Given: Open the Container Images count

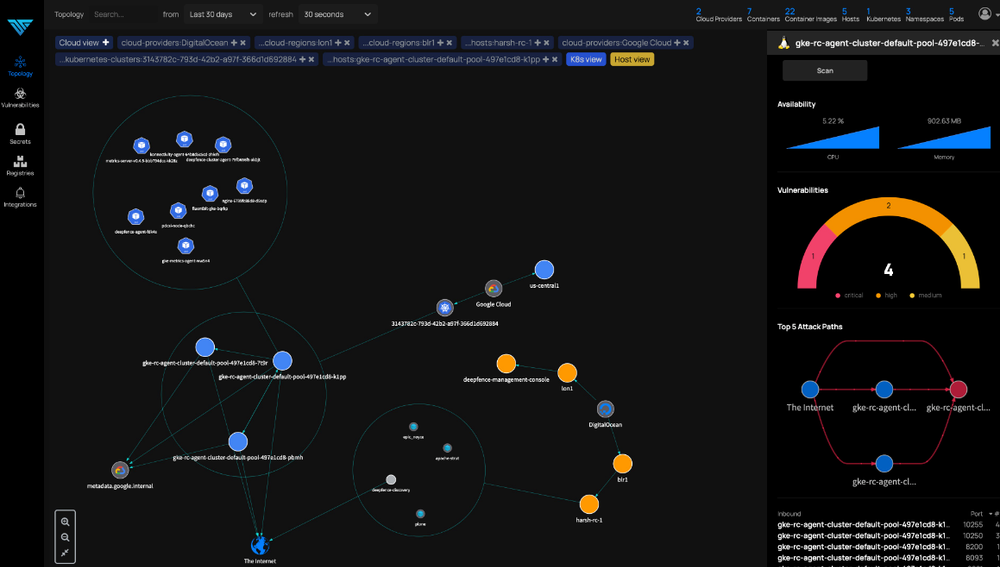Looking at the screenshot, I should (811, 15).
